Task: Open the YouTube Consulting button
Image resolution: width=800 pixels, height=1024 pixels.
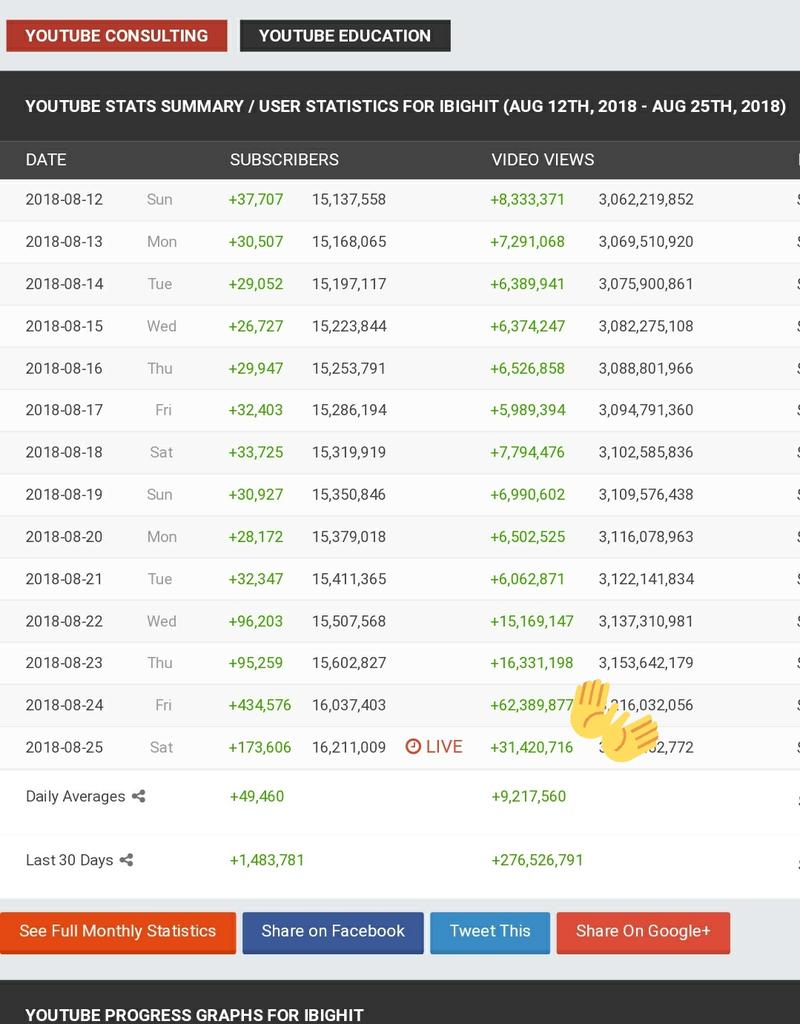Action: [117, 35]
